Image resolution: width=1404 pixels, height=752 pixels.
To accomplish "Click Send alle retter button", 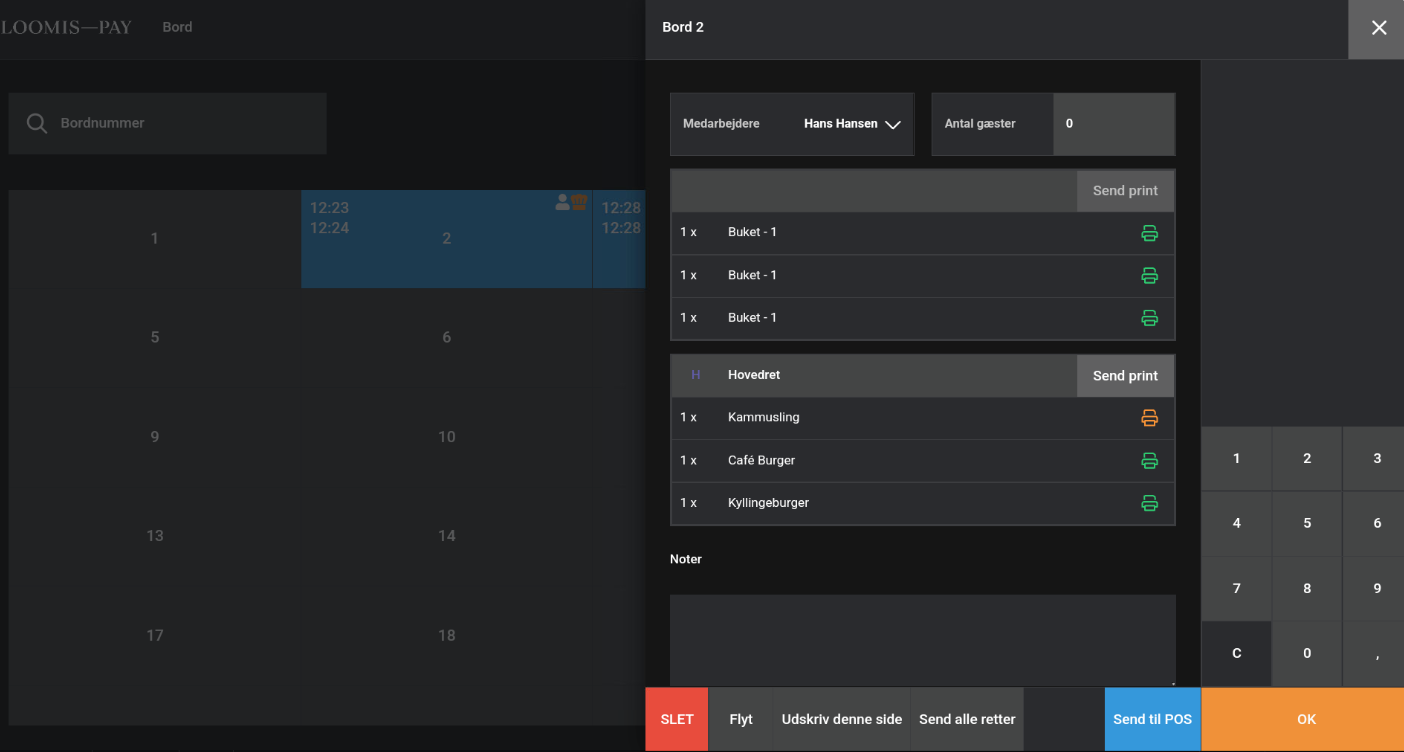I will (967, 719).
